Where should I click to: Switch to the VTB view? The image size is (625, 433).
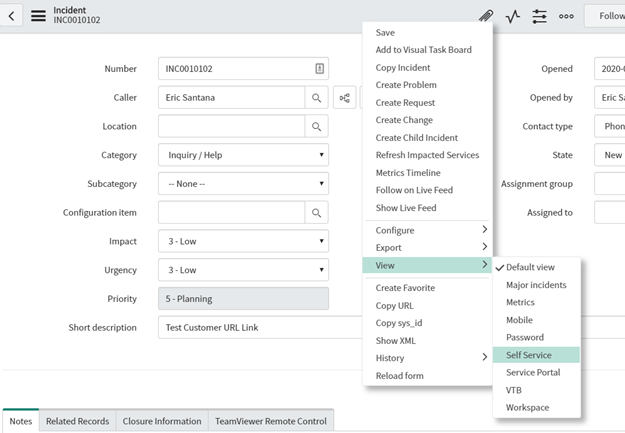537,390
